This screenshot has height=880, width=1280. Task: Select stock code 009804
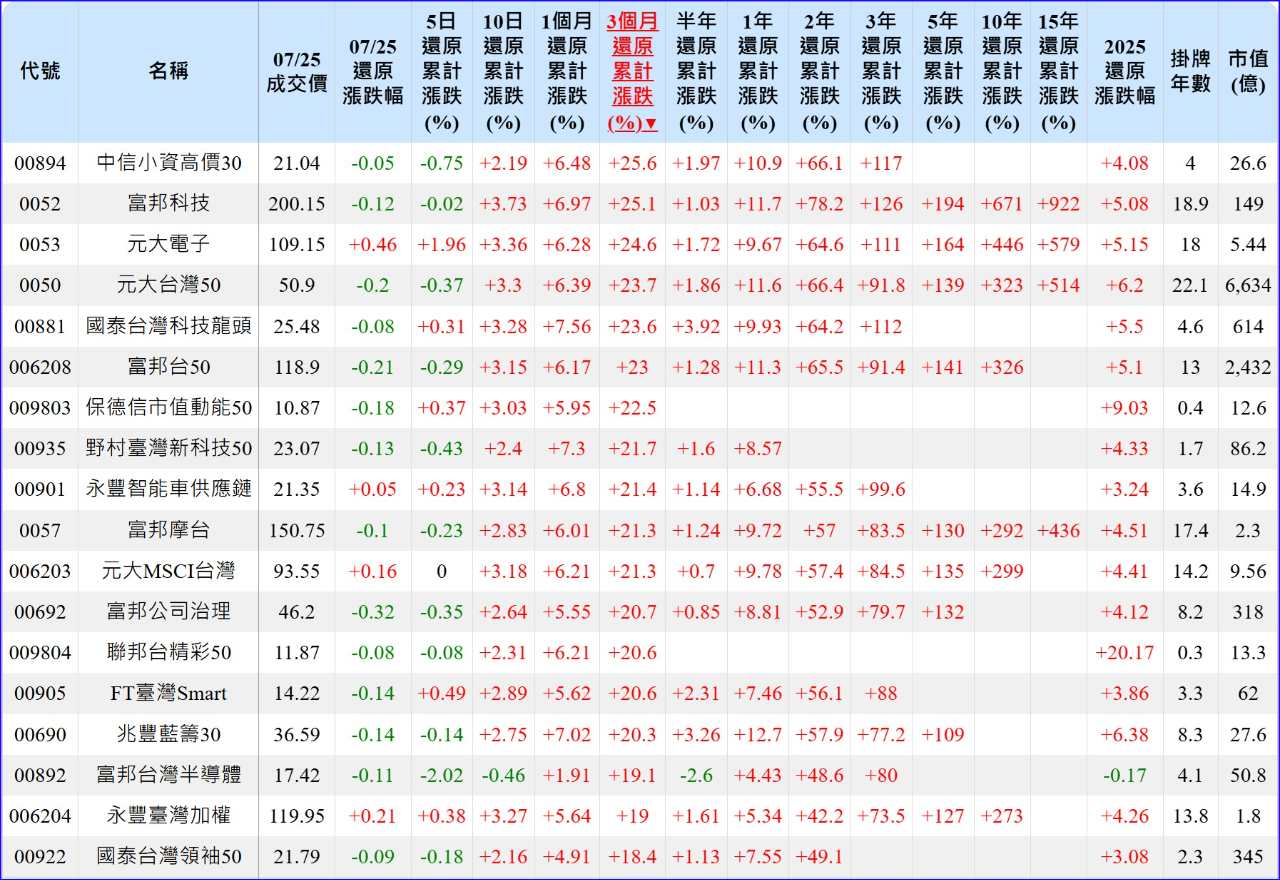pos(40,653)
